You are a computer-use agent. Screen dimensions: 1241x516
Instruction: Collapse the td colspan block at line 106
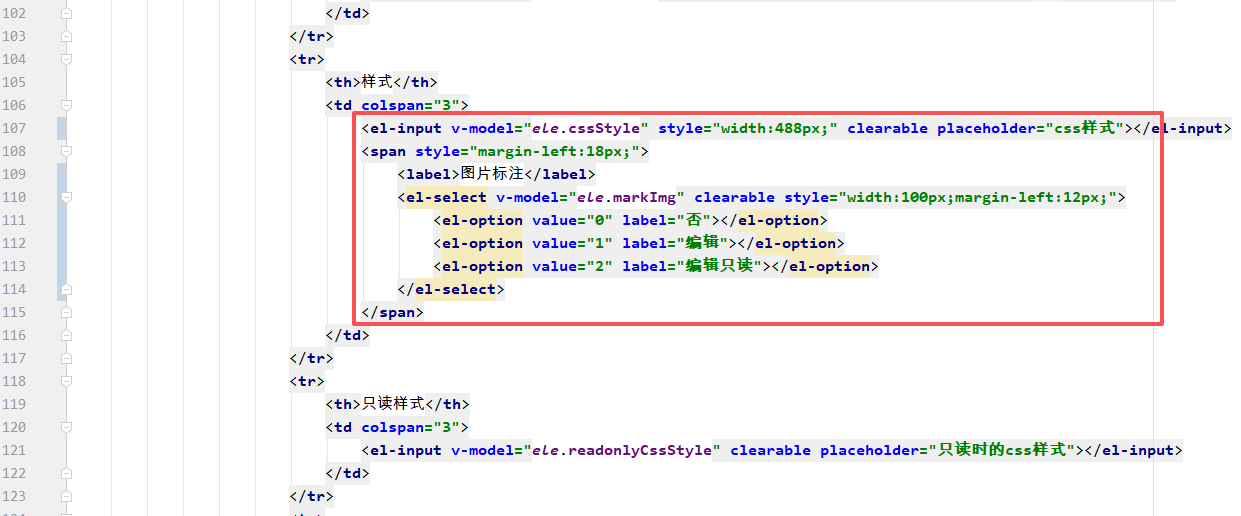pos(67,105)
